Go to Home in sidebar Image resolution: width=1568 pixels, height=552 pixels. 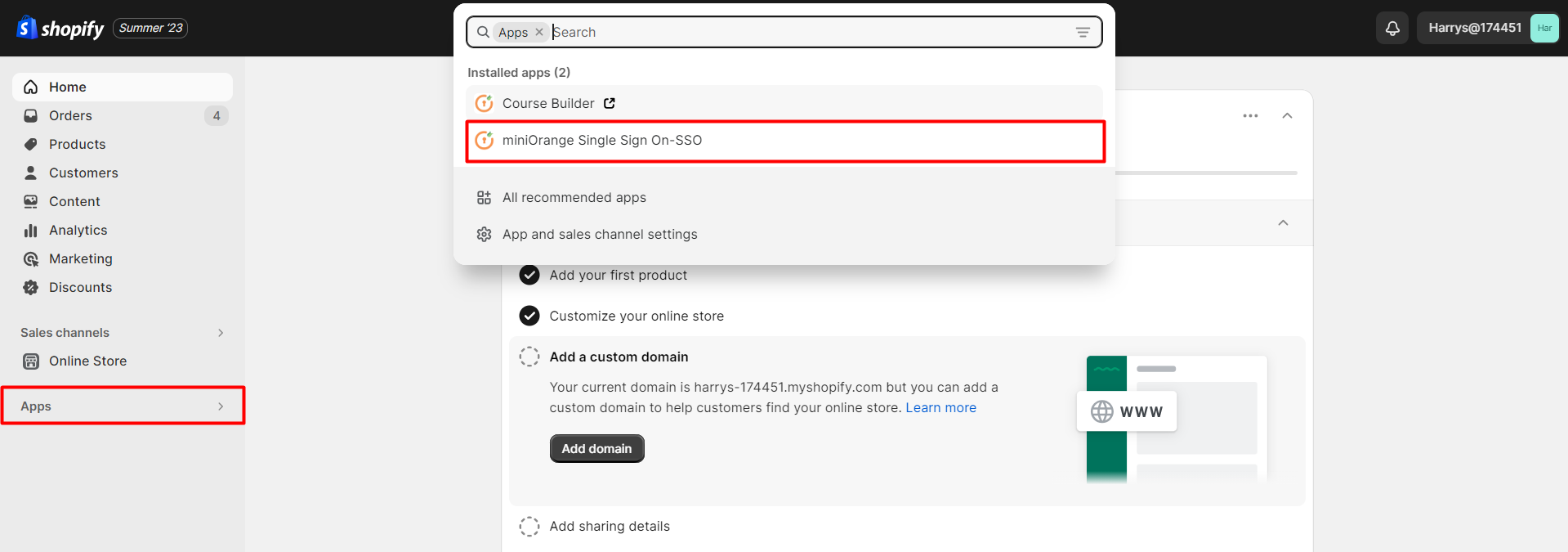pos(123,87)
